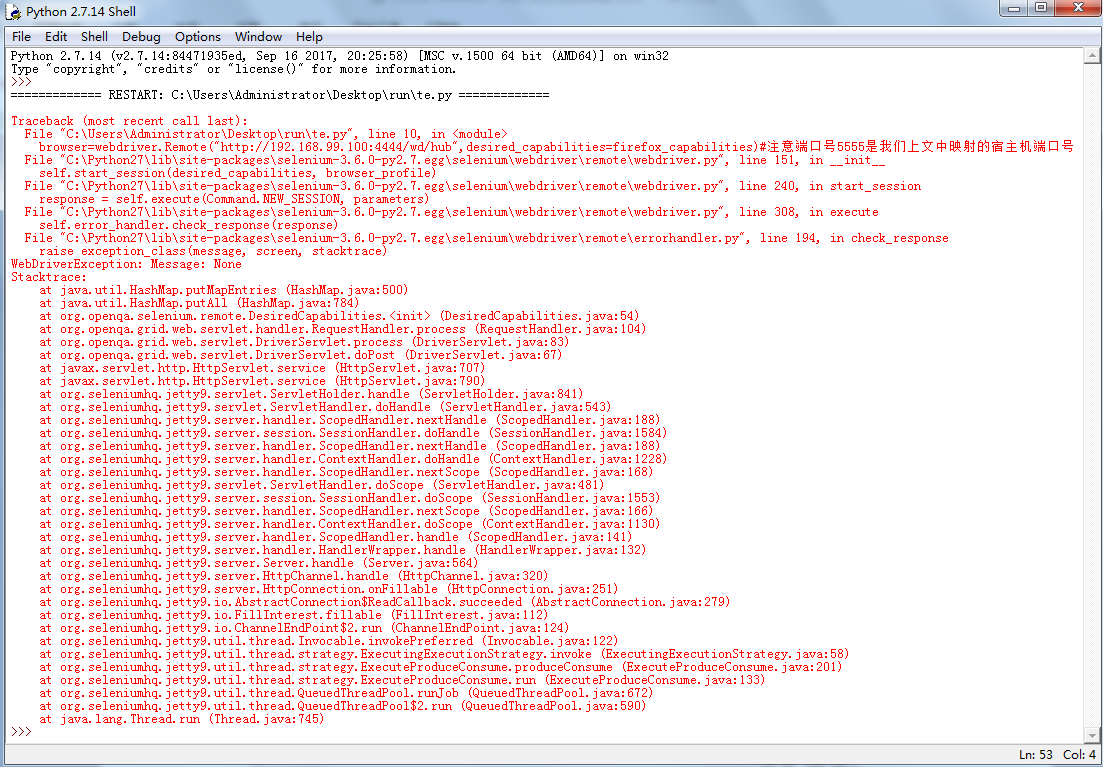Maximize the Python Shell window
Viewport: 1103px width, 767px height.
(1040, 9)
